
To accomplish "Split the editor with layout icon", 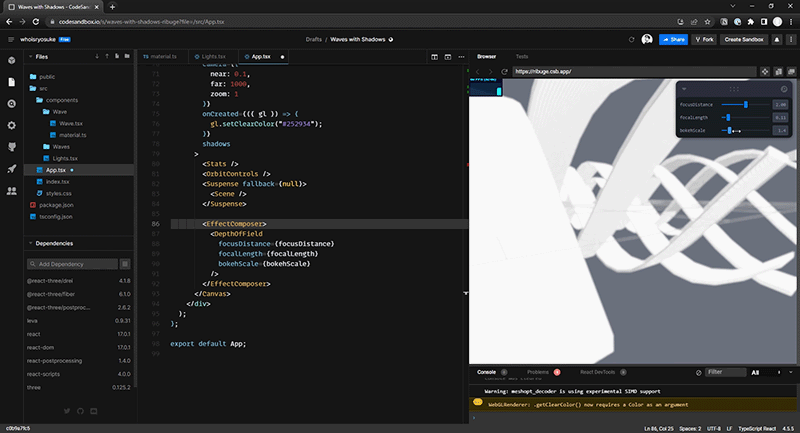I will [434, 57].
